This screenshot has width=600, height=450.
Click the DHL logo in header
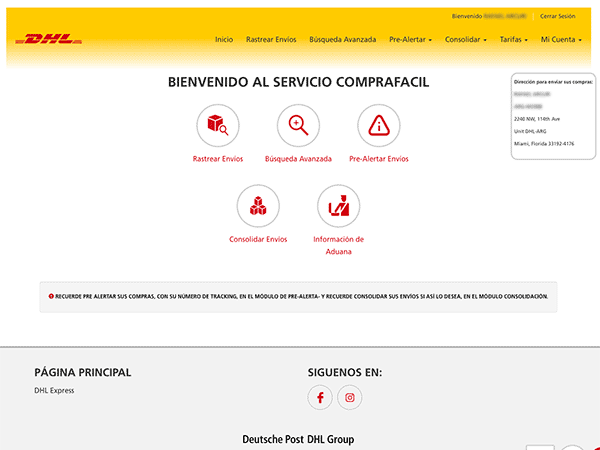coord(49,39)
